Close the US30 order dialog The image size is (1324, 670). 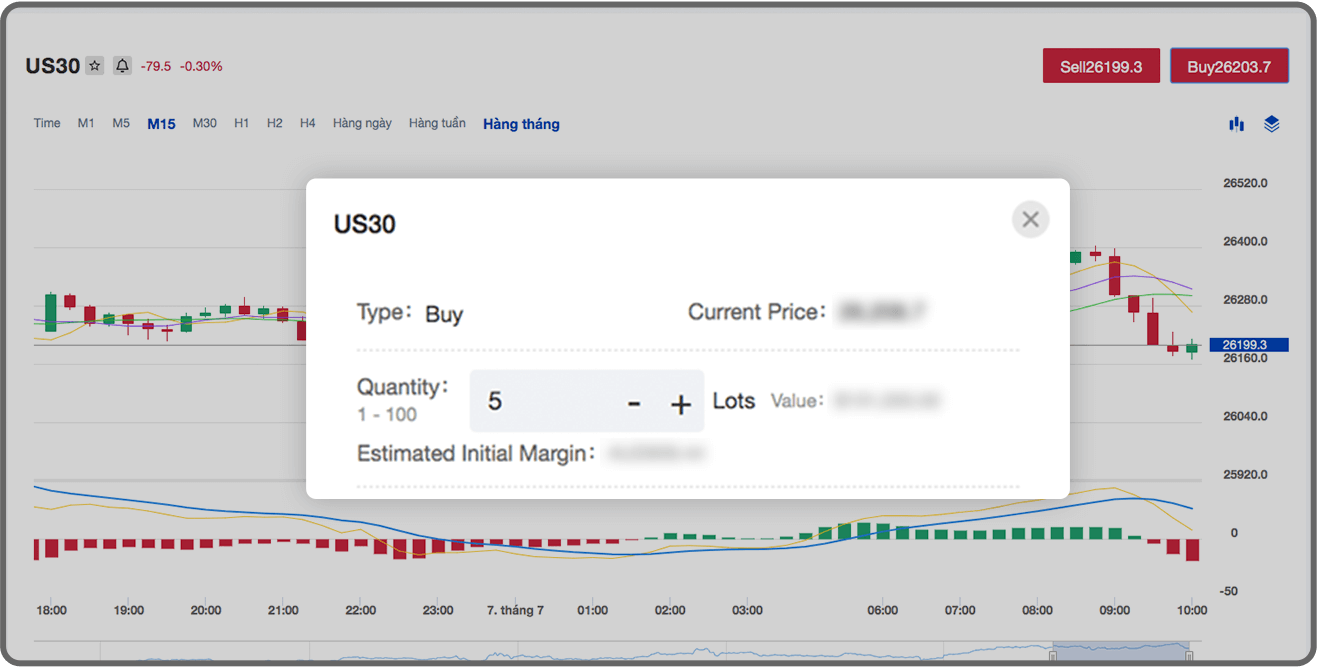pos(1030,219)
